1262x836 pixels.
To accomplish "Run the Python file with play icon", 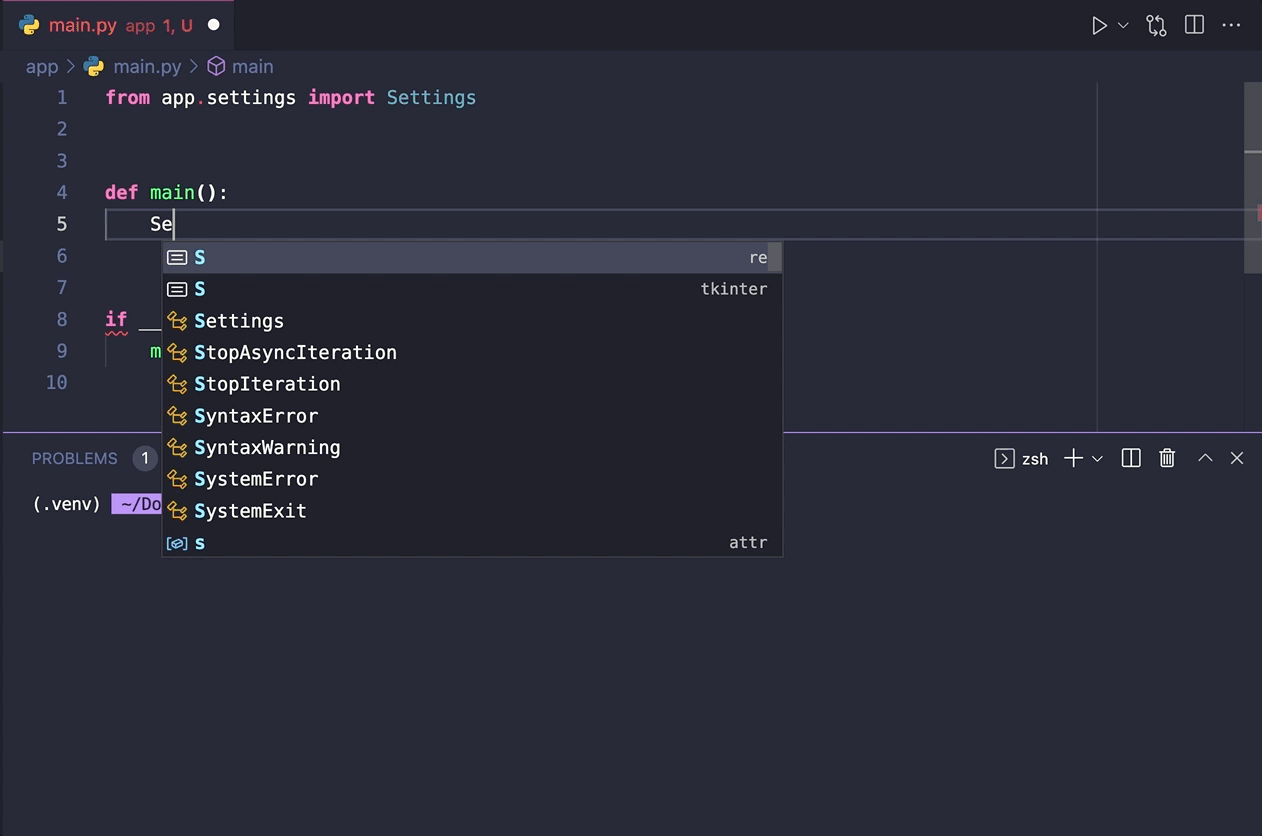I will point(1099,26).
